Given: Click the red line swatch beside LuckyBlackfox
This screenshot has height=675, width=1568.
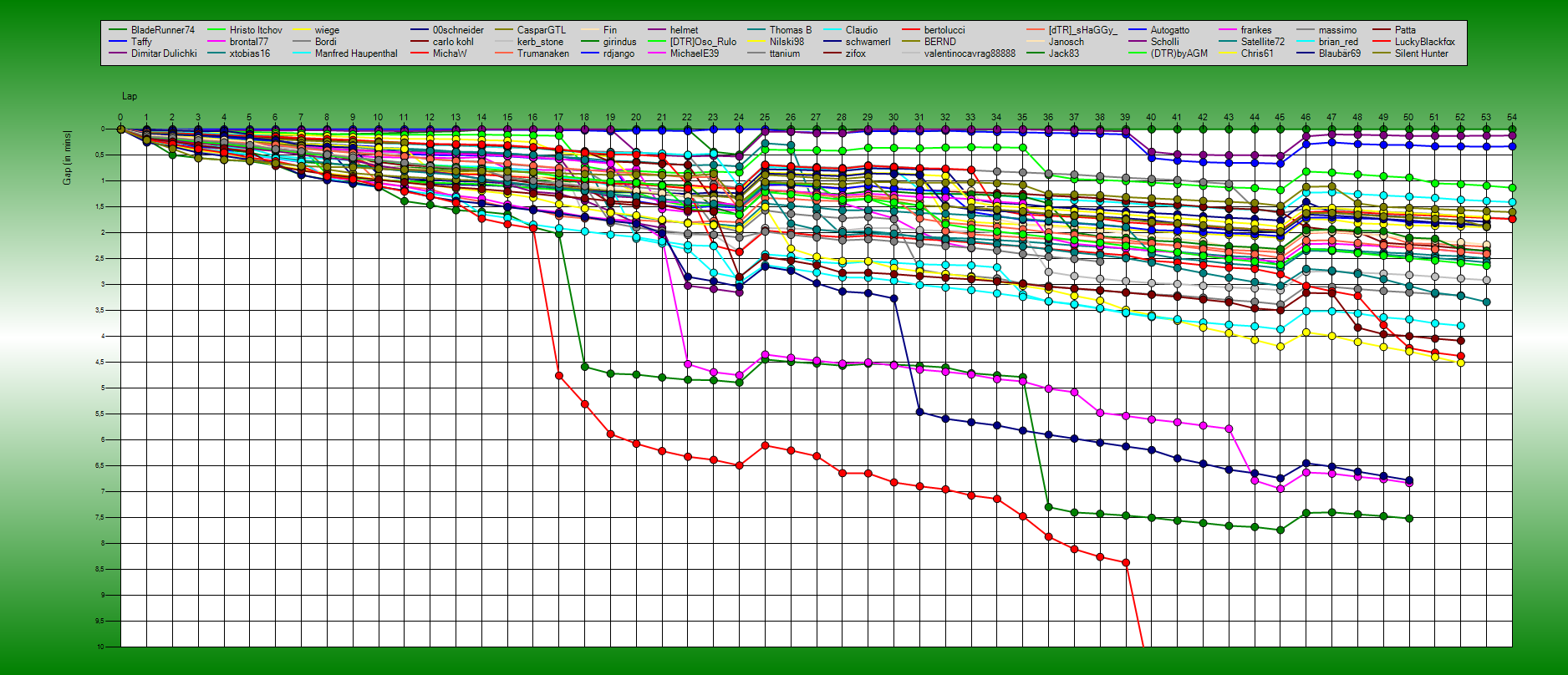Looking at the screenshot, I should [x=1382, y=42].
